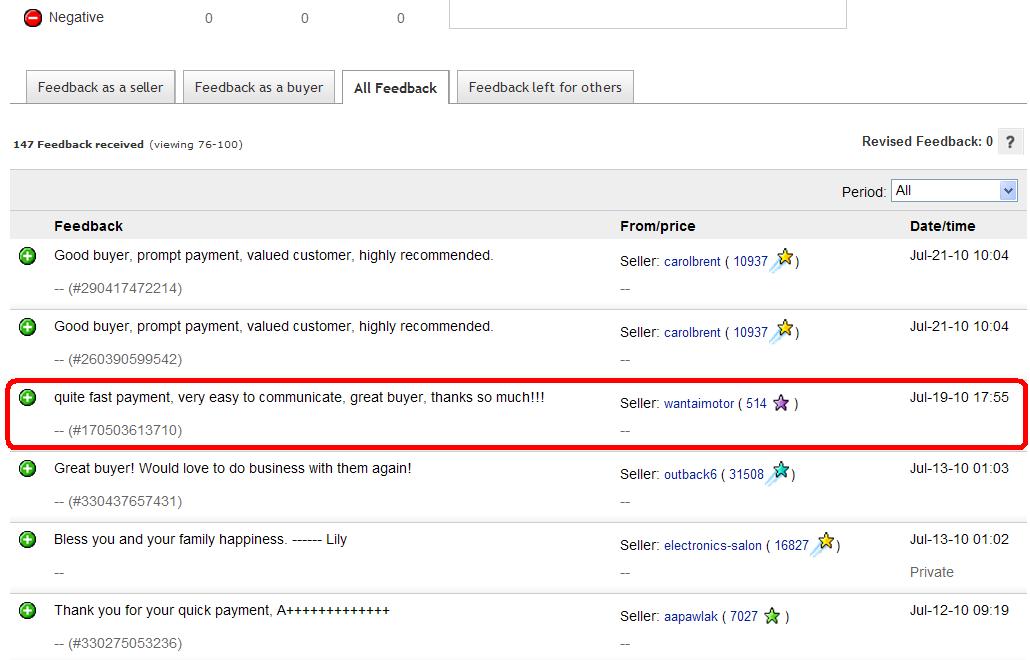1030x660 pixels.
Task: Click the red Negative feedback icon
Action: (33, 17)
